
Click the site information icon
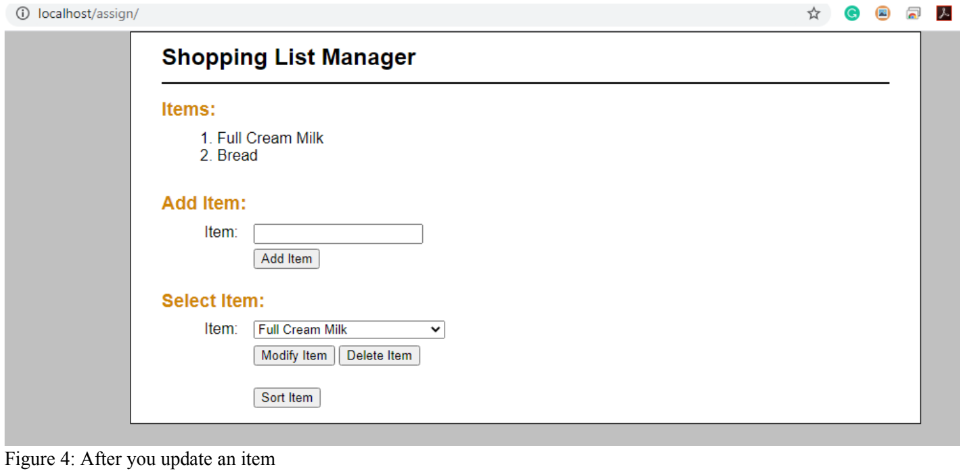click(22, 14)
